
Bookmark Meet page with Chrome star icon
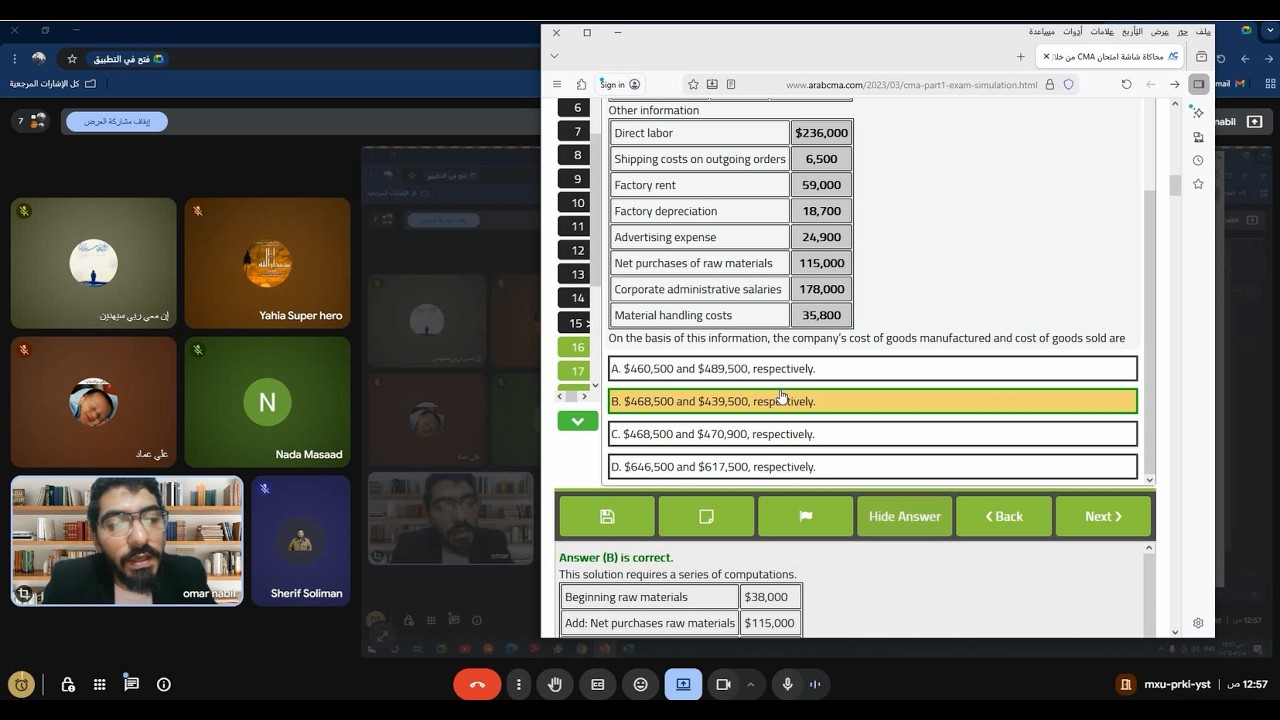tap(72, 59)
